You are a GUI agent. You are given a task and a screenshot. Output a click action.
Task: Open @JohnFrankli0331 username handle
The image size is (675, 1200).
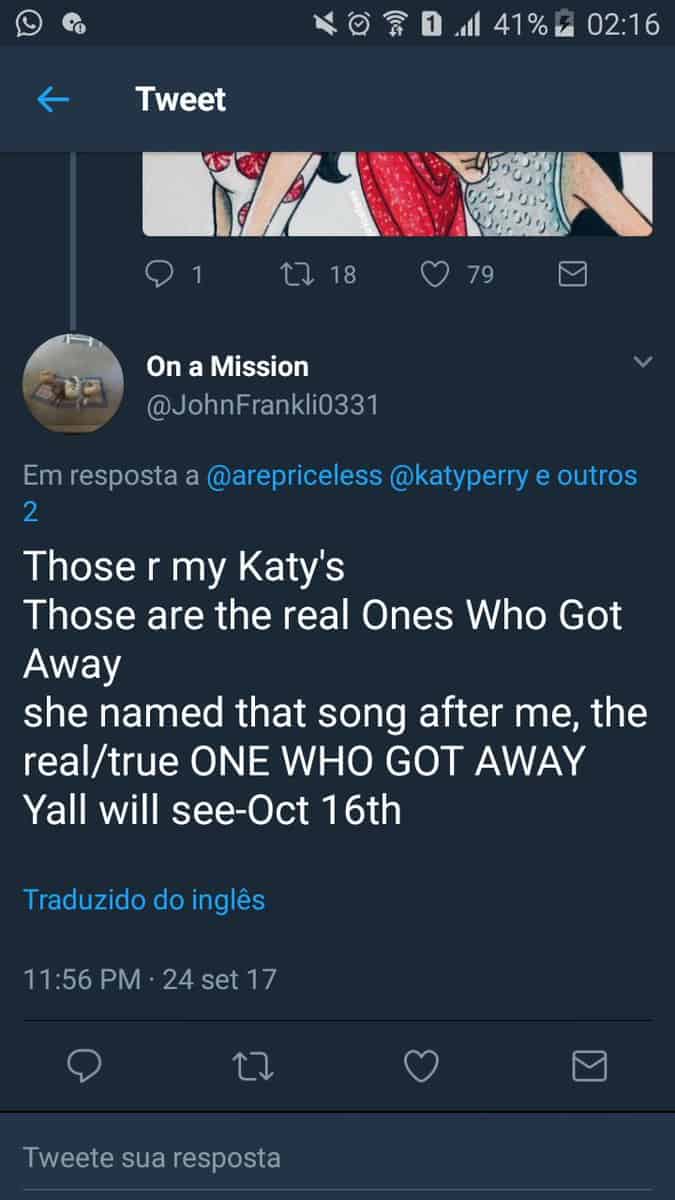[x=262, y=407]
